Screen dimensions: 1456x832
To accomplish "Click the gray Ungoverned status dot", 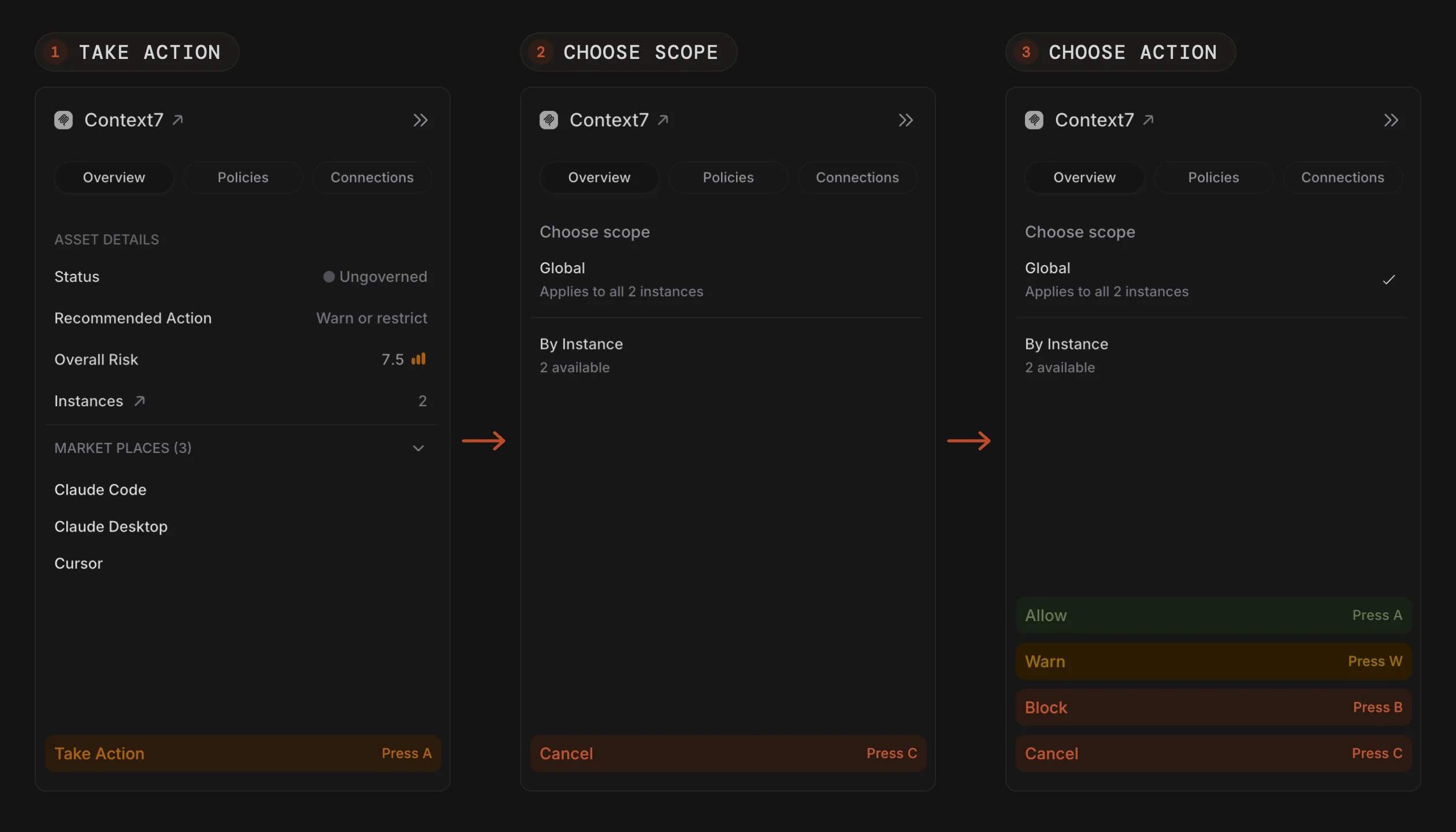I will pos(329,277).
